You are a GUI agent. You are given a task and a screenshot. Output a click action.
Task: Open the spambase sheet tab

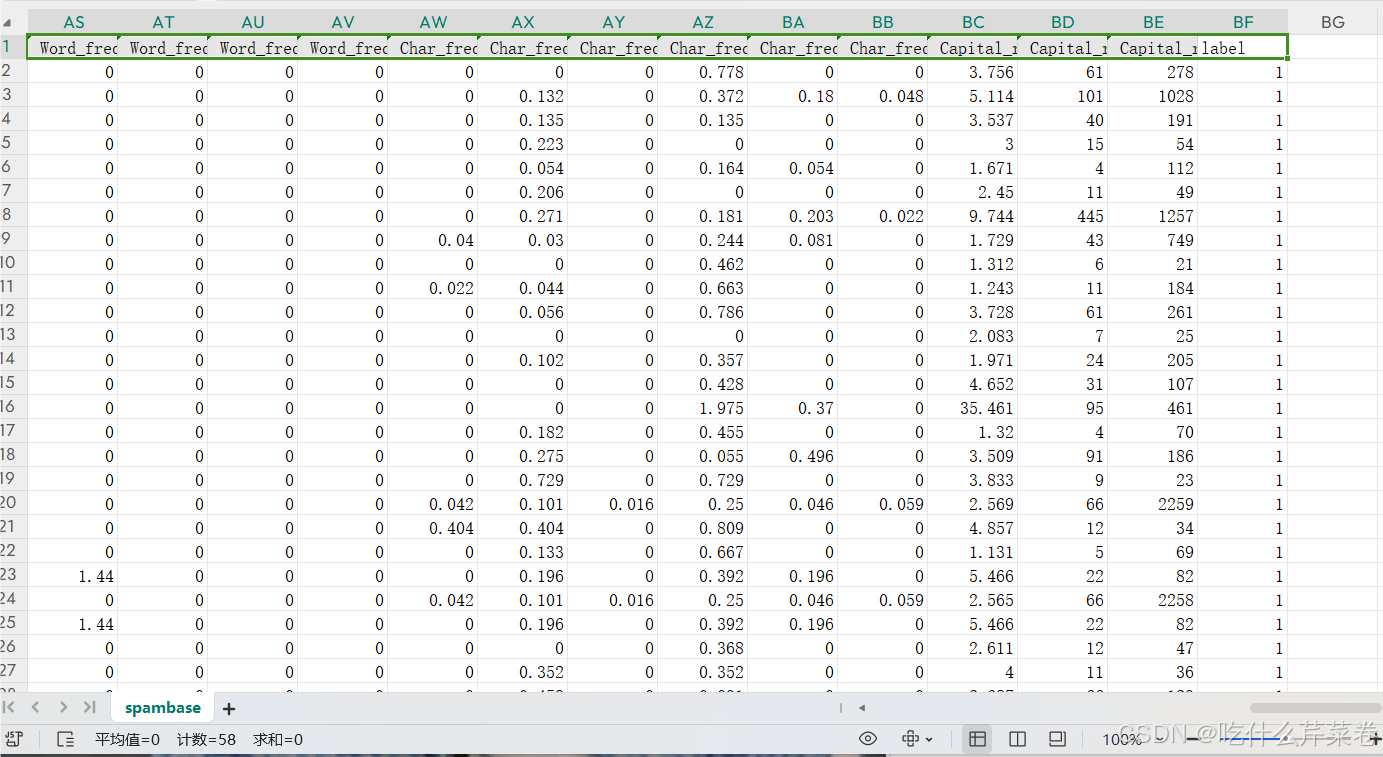[163, 707]
